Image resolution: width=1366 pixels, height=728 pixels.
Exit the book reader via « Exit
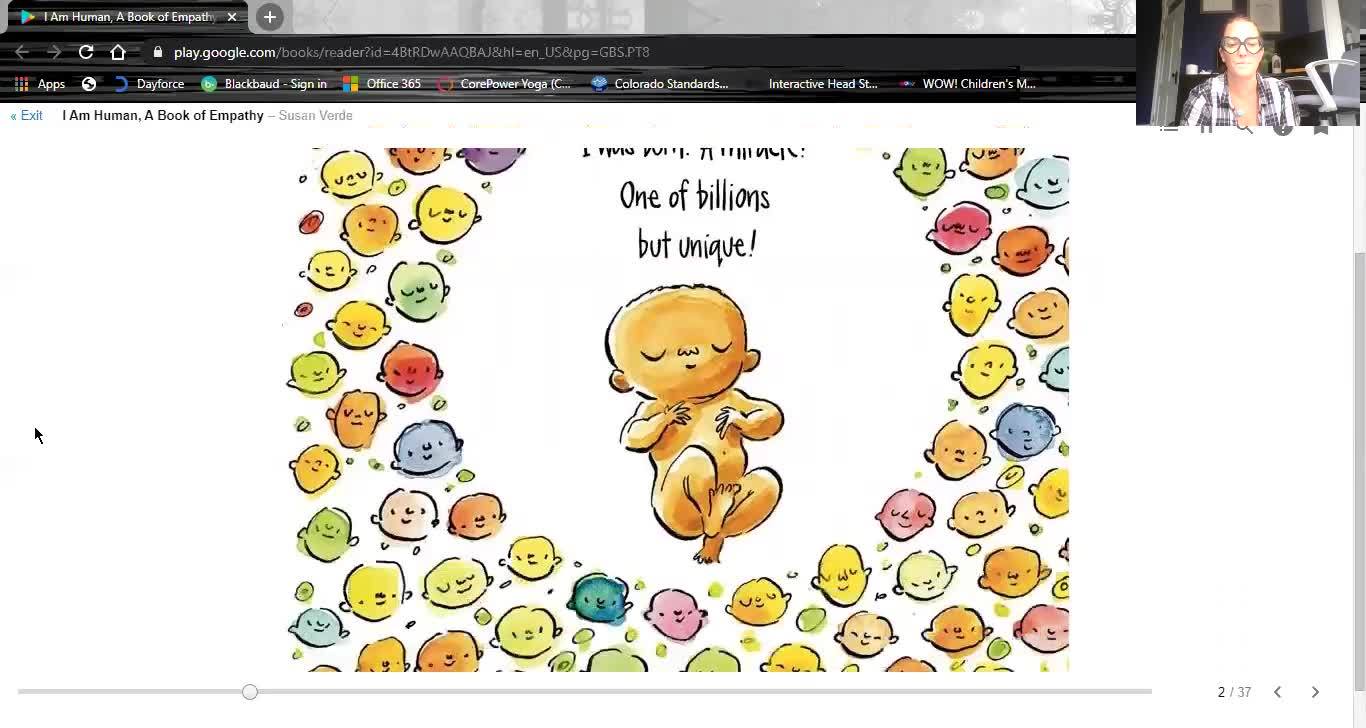pos(26,116)
